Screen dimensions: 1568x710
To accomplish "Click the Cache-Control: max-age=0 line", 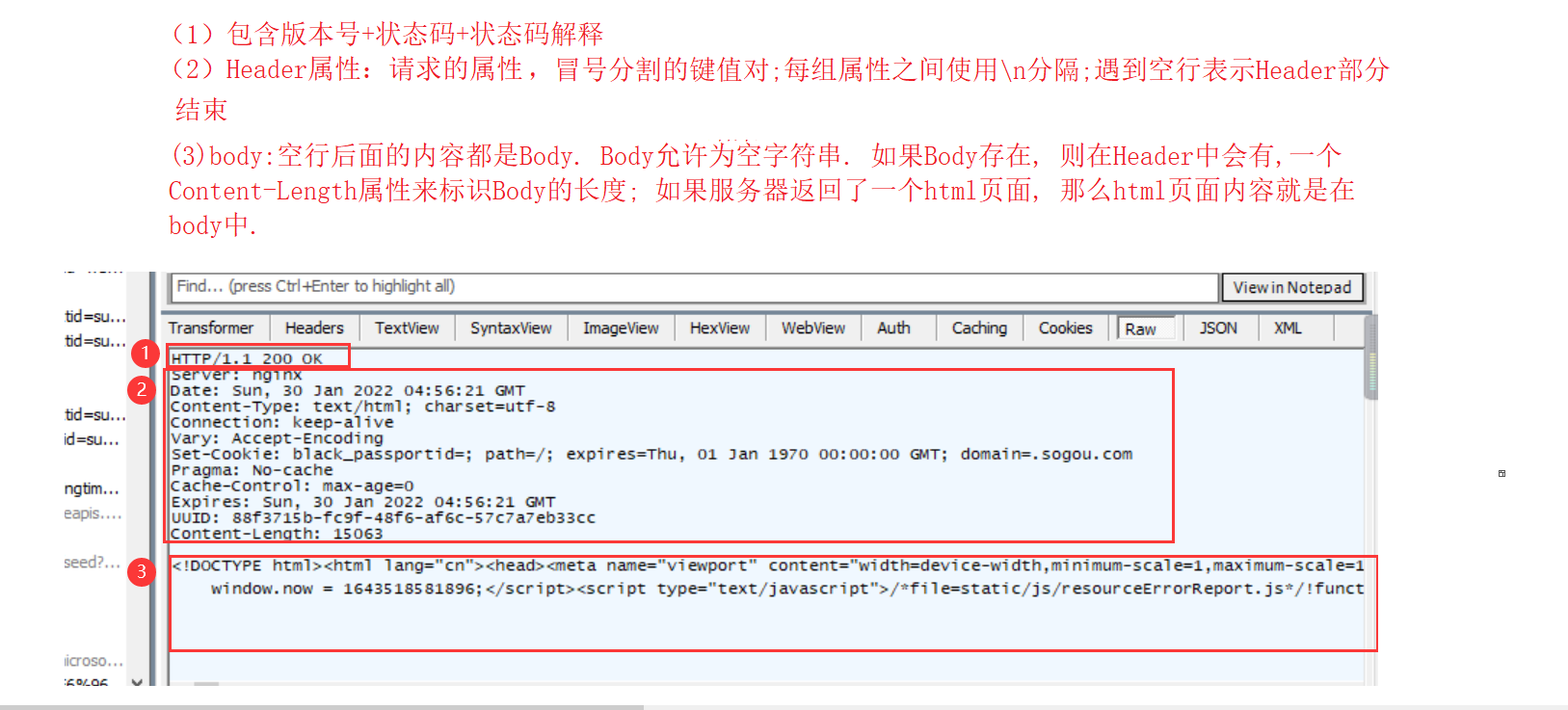I will pyautogui.click(x=292, y=486).
